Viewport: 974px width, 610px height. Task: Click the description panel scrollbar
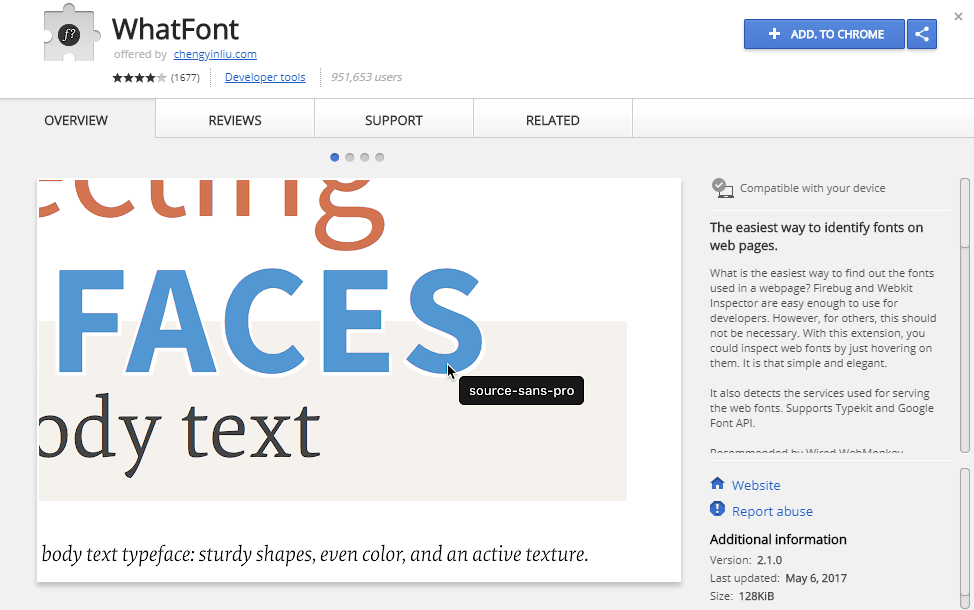964,213
